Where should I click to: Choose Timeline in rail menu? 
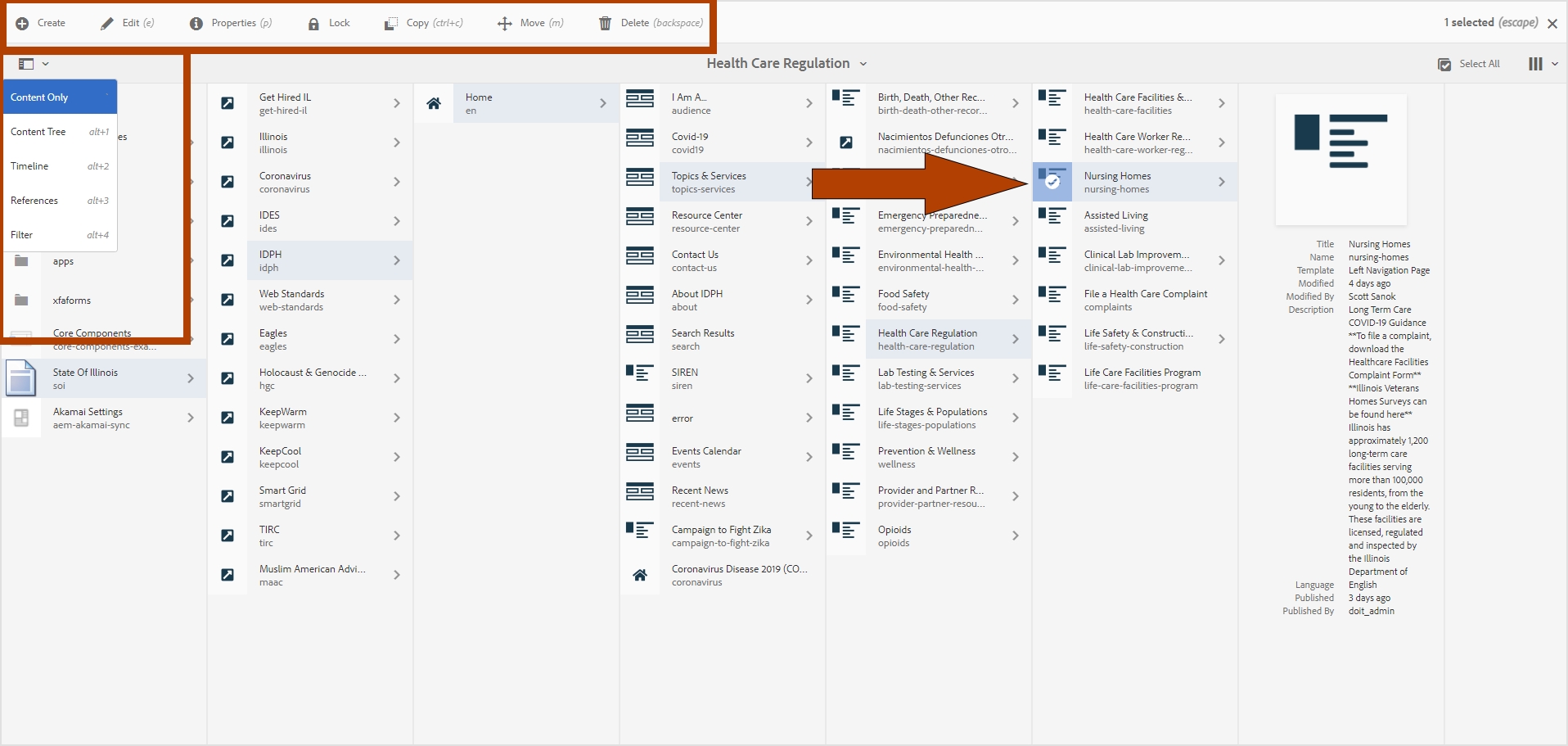coord(60,165)
